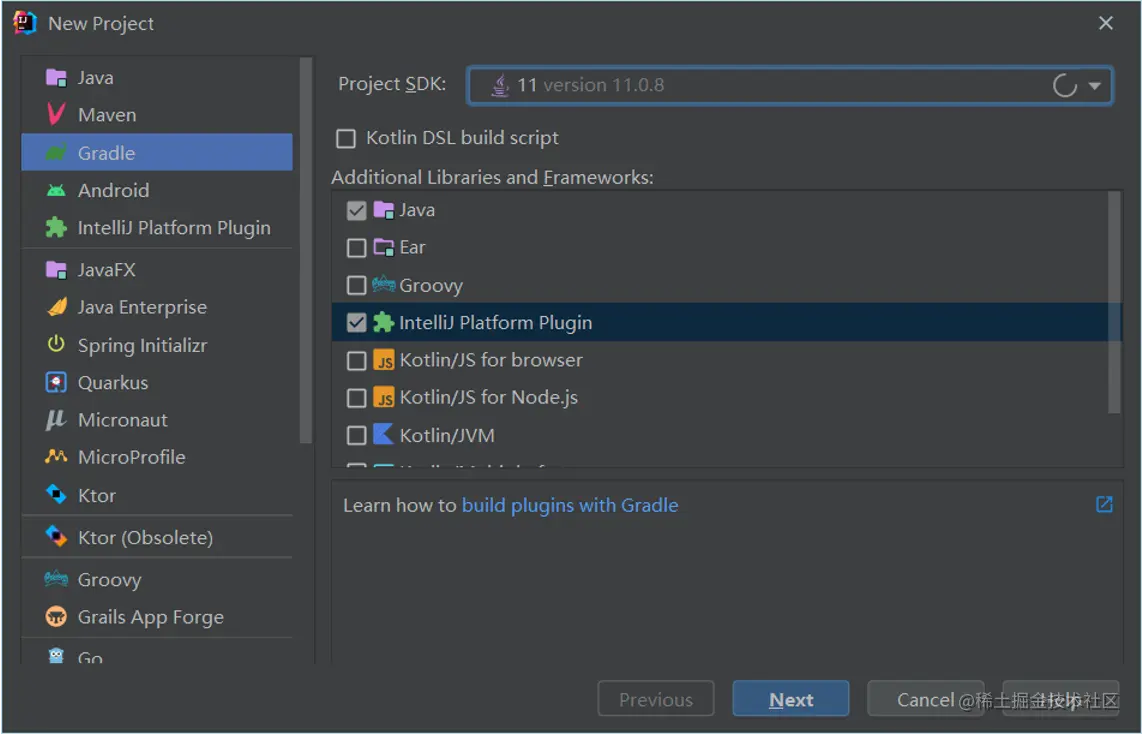Tick the Groovy framework checkbox
The image size is (1142, 734).
pos(356,286)
